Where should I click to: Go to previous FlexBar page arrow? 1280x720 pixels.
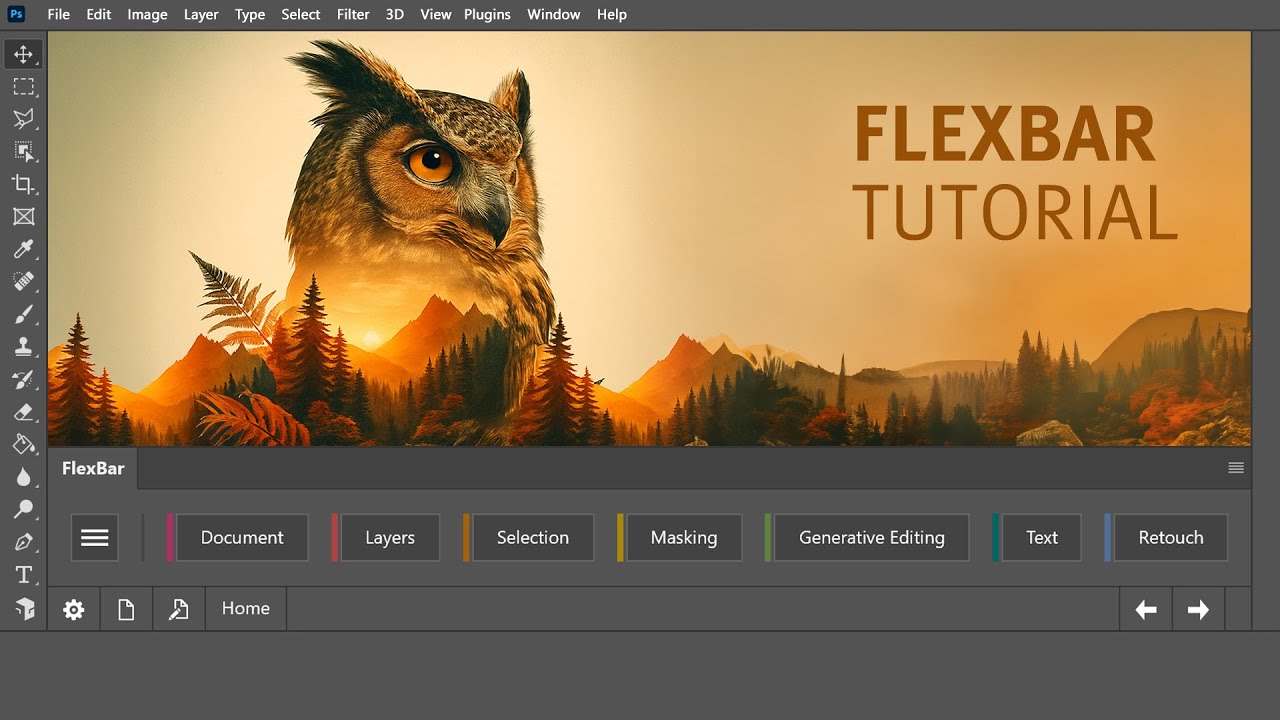pos(1146,610)
